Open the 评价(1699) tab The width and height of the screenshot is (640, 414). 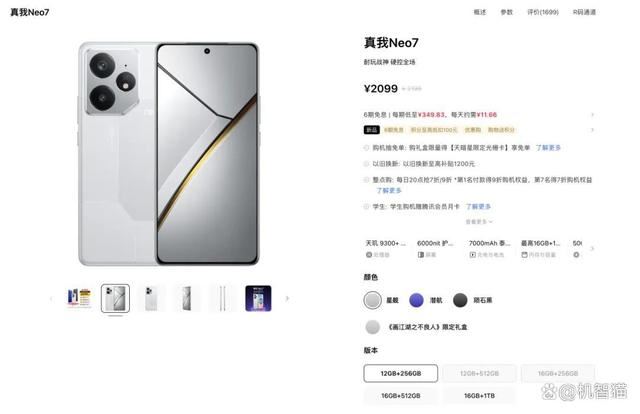point(542,12)
